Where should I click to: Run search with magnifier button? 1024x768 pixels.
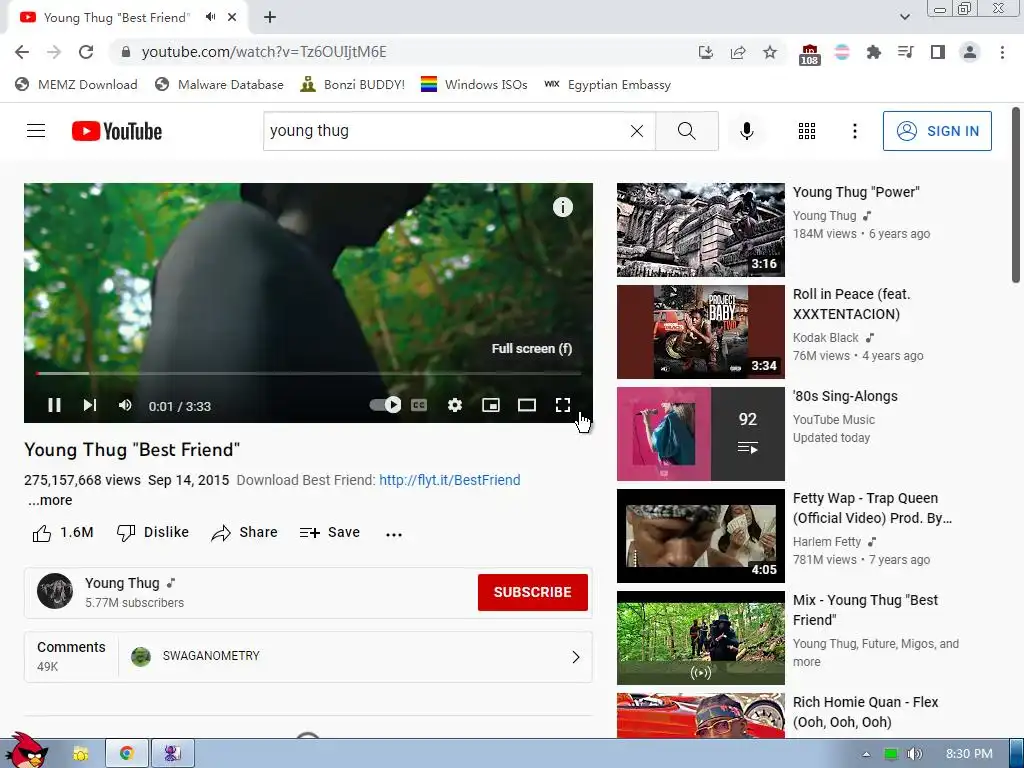click(x=686, y=131)
